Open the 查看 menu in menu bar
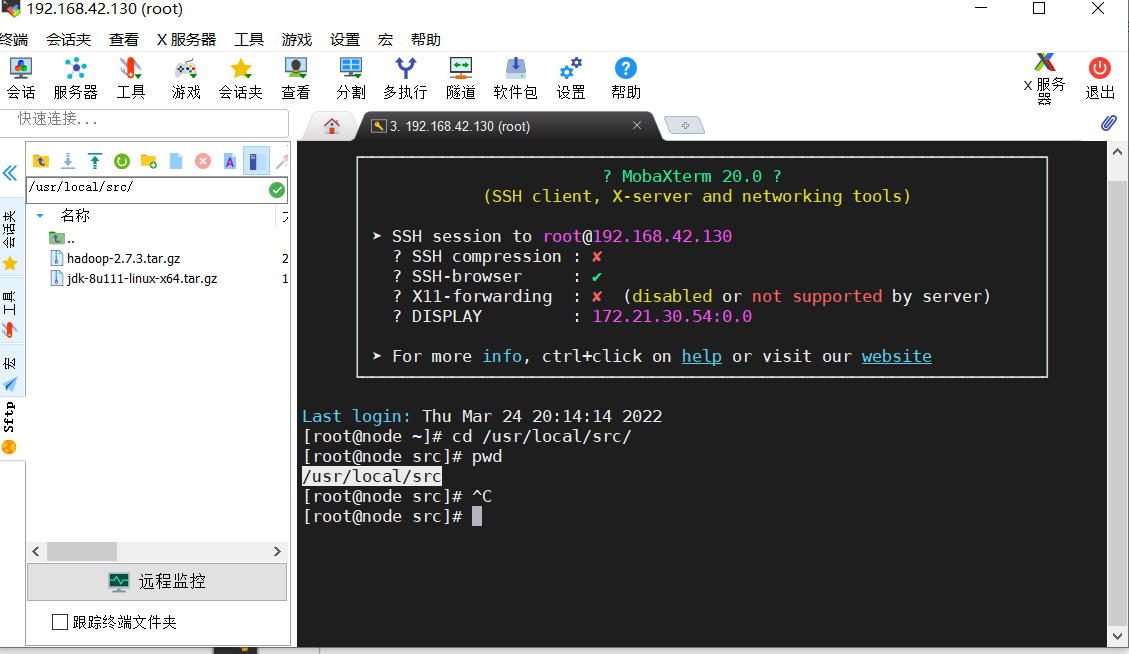This screenshot has height=654, width=1129. 124,40
